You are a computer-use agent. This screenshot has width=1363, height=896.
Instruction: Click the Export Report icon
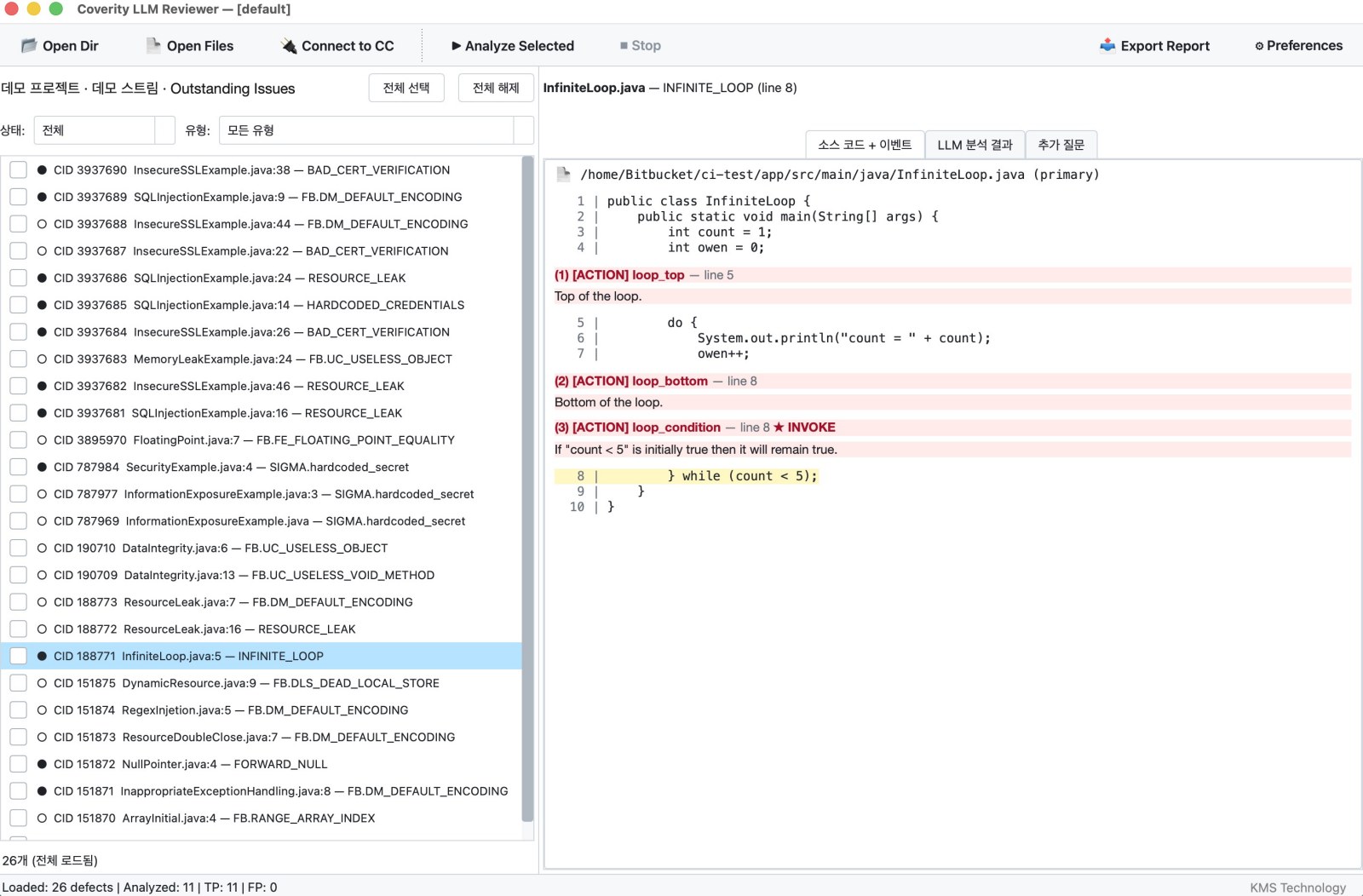[x=1107, y=45]
